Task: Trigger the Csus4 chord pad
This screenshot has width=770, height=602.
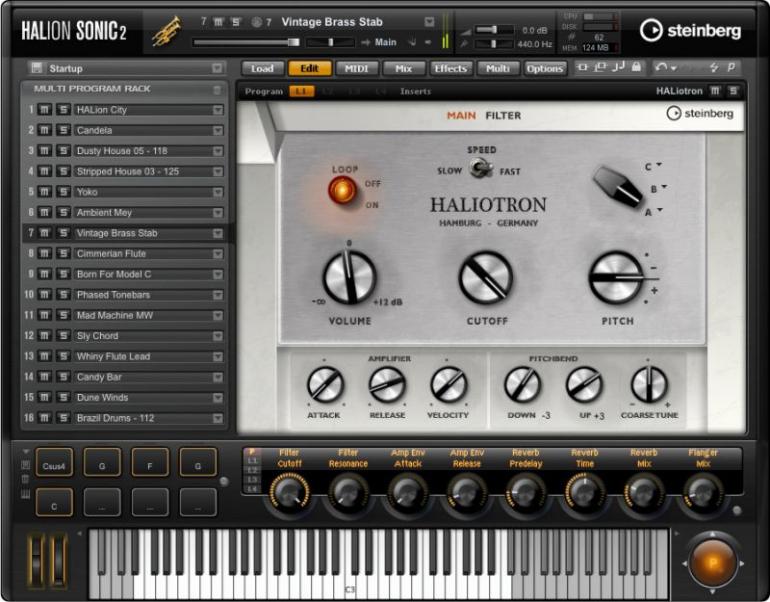Action: (x=54, y=462)
